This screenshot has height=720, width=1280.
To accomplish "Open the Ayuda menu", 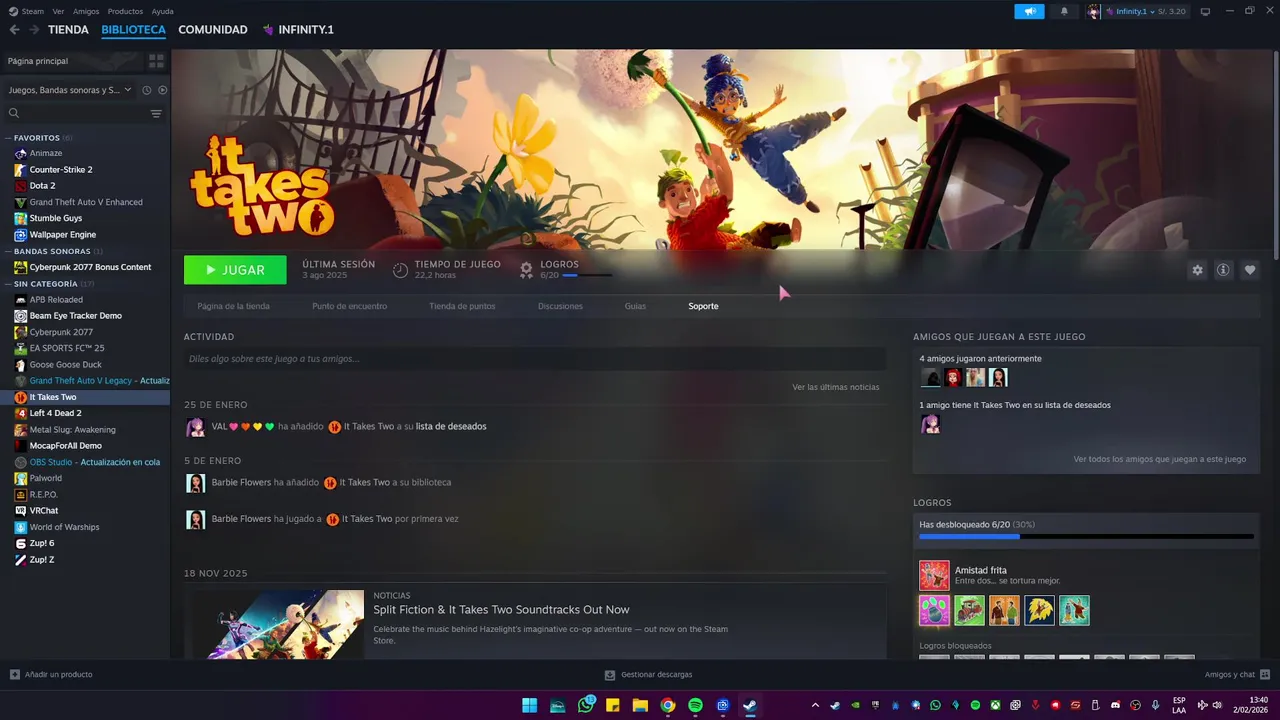I will tap(162, 11).
